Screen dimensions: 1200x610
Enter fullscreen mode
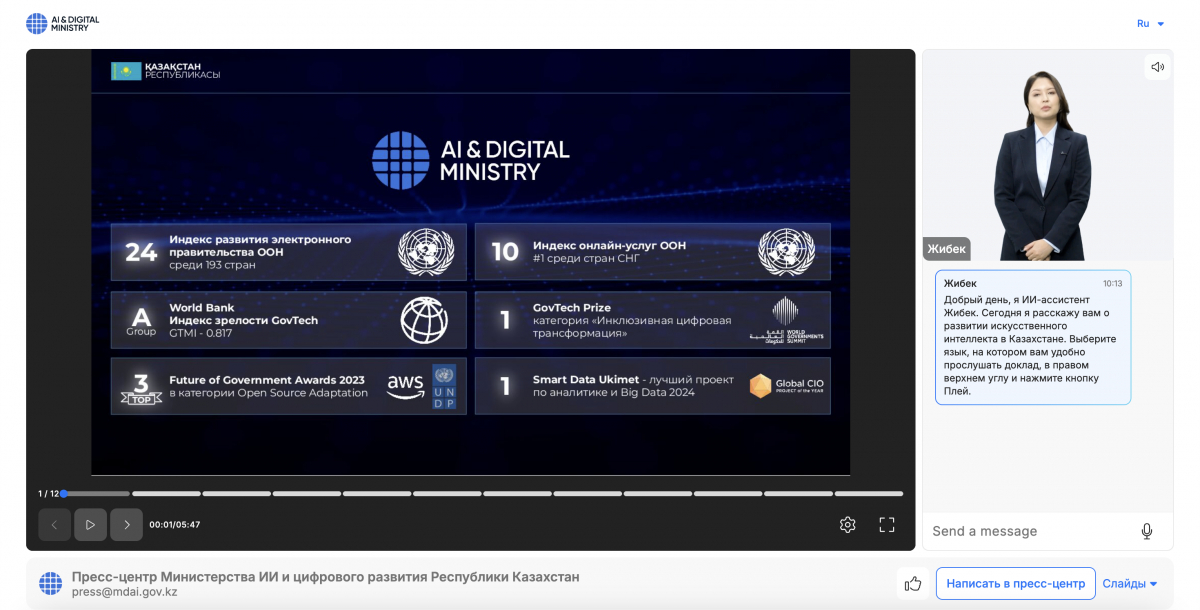[x=886, y=525]
